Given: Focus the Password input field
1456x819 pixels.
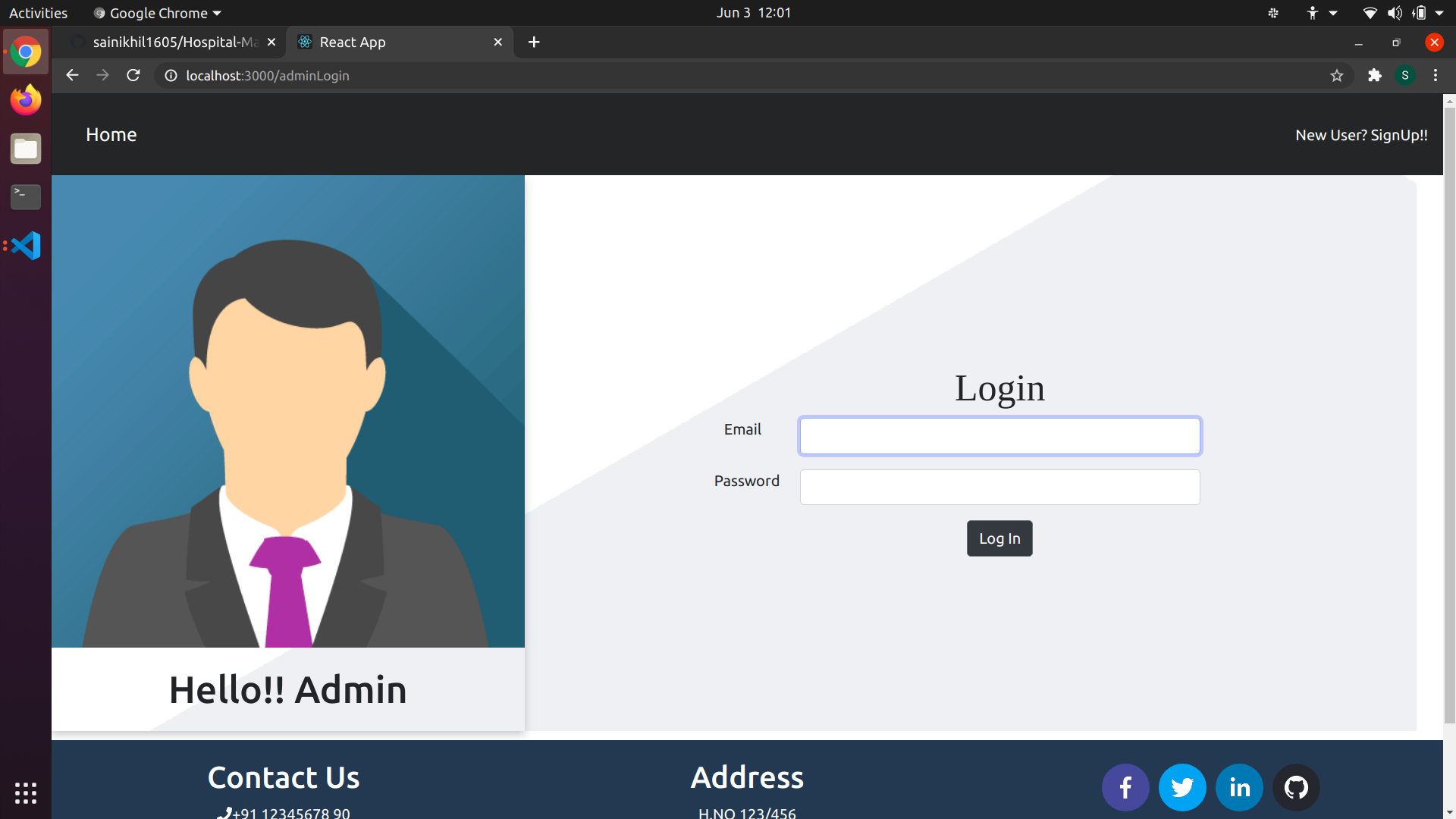Looking at the screenshot, I should pos(999,487).
